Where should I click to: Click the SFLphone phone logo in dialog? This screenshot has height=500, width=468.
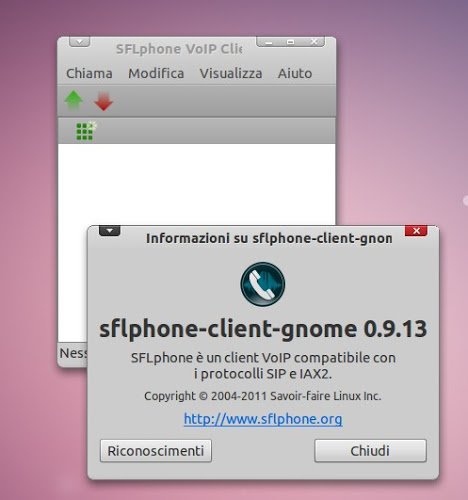[263, 284]
